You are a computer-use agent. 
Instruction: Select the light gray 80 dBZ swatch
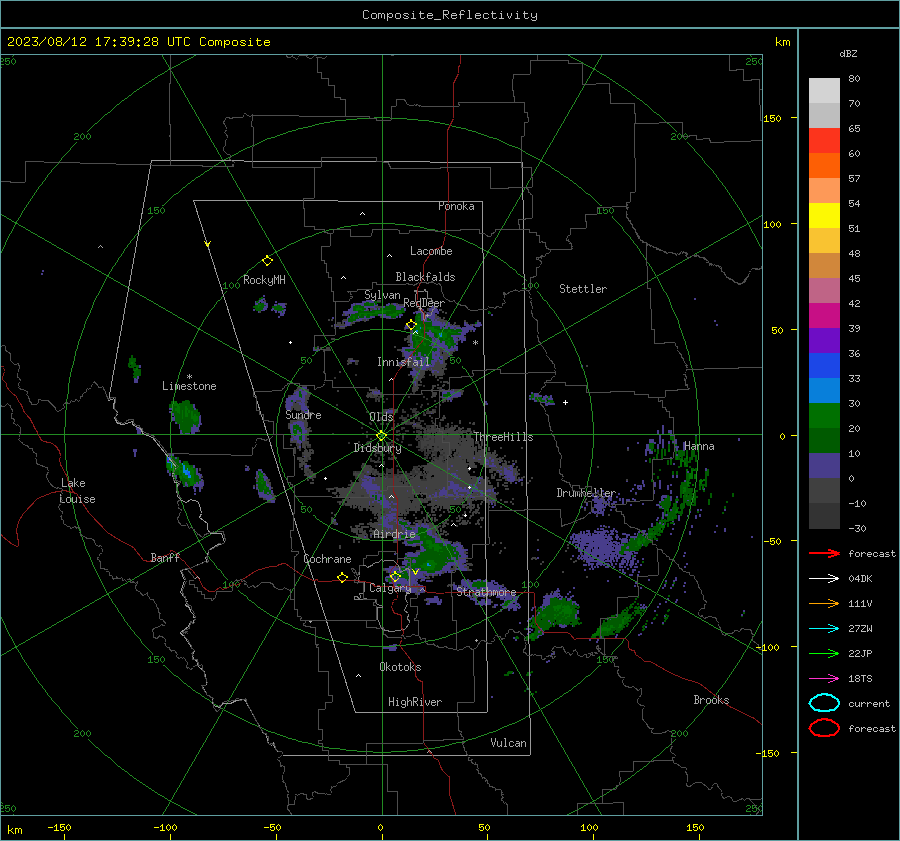[x=824, y=90]
